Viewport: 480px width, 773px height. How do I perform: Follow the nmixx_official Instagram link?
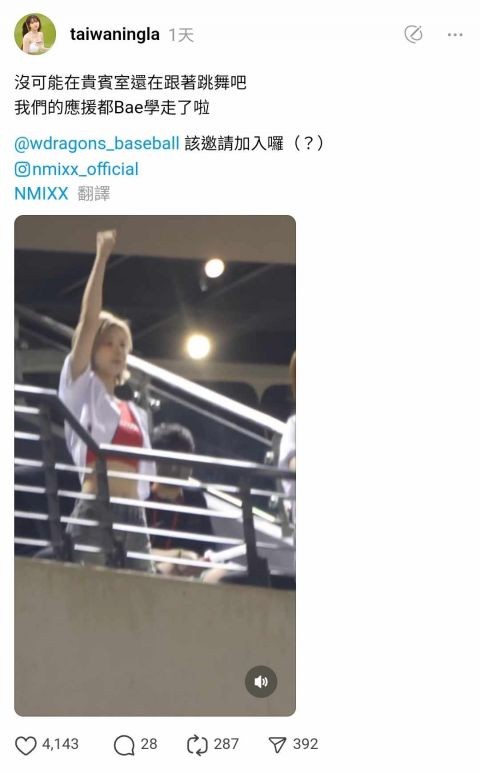pyautogui.click(x=85, y=169)
